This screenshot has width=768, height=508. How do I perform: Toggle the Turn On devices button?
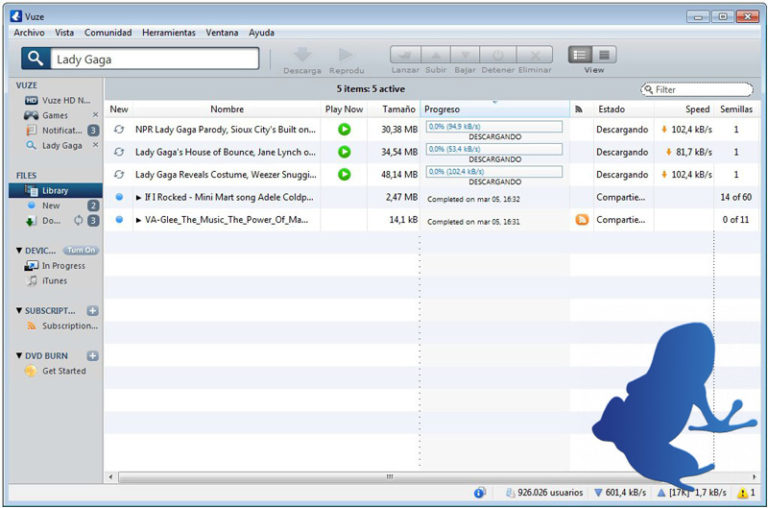[x=81, y=250]
